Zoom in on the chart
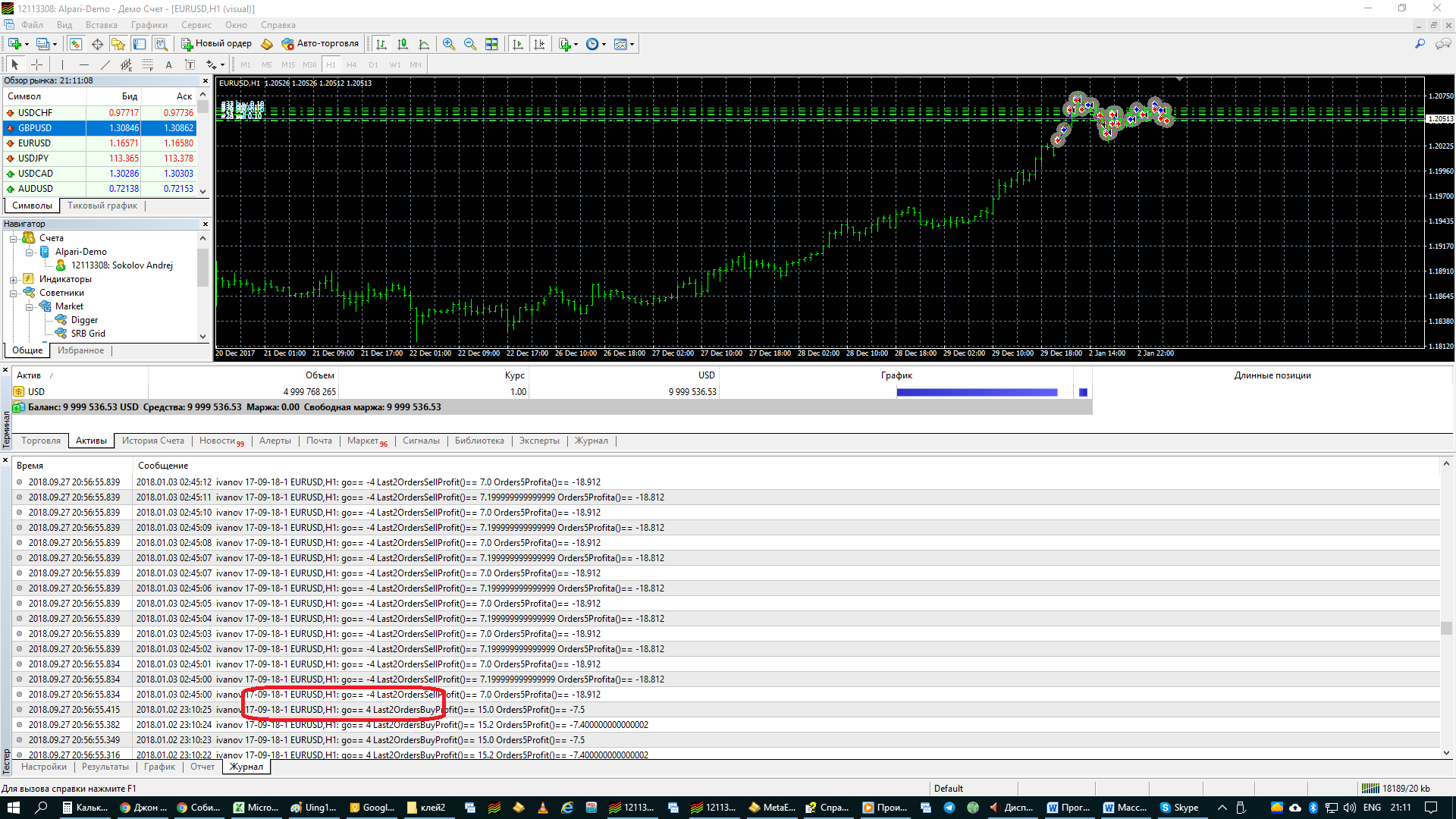 tap(449, 44)
